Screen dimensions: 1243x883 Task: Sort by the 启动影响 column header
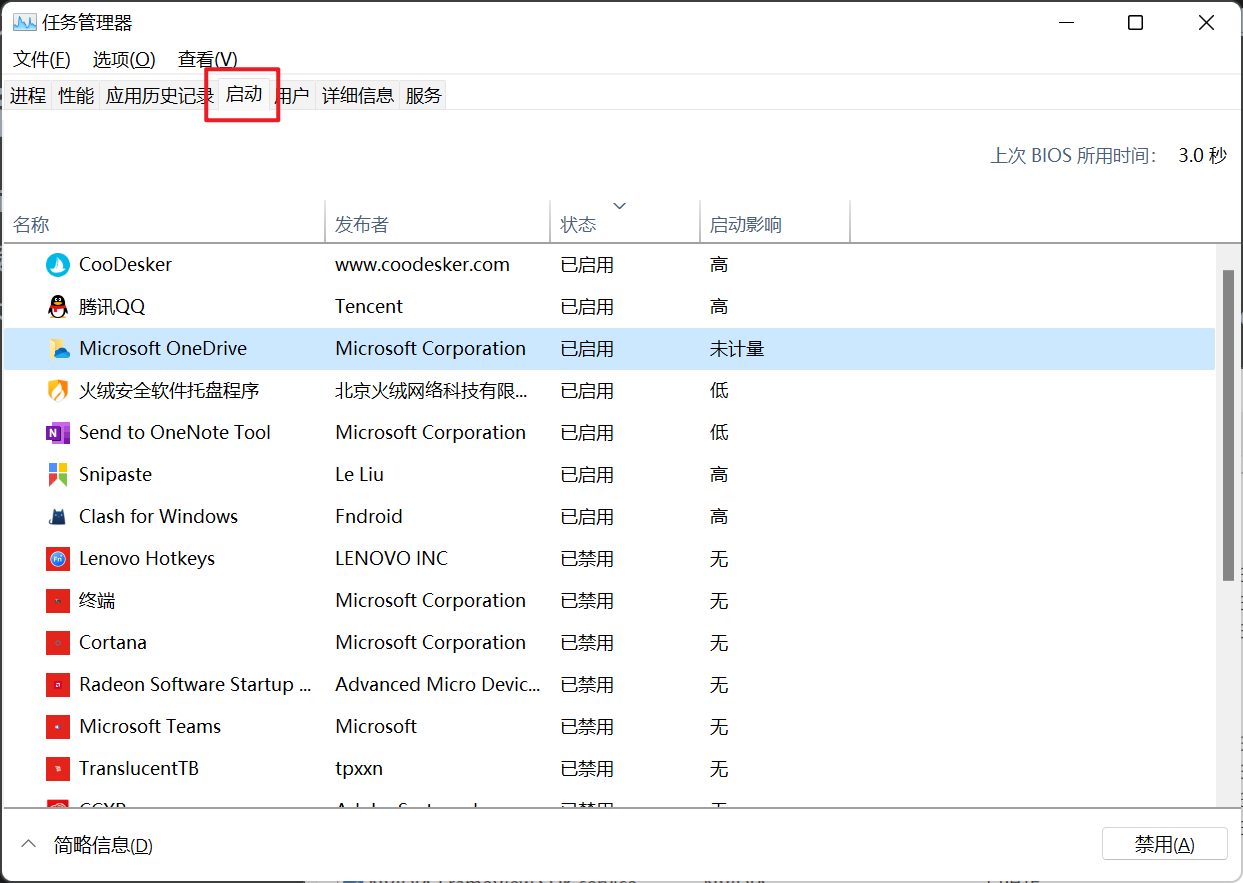pos(775,224)
